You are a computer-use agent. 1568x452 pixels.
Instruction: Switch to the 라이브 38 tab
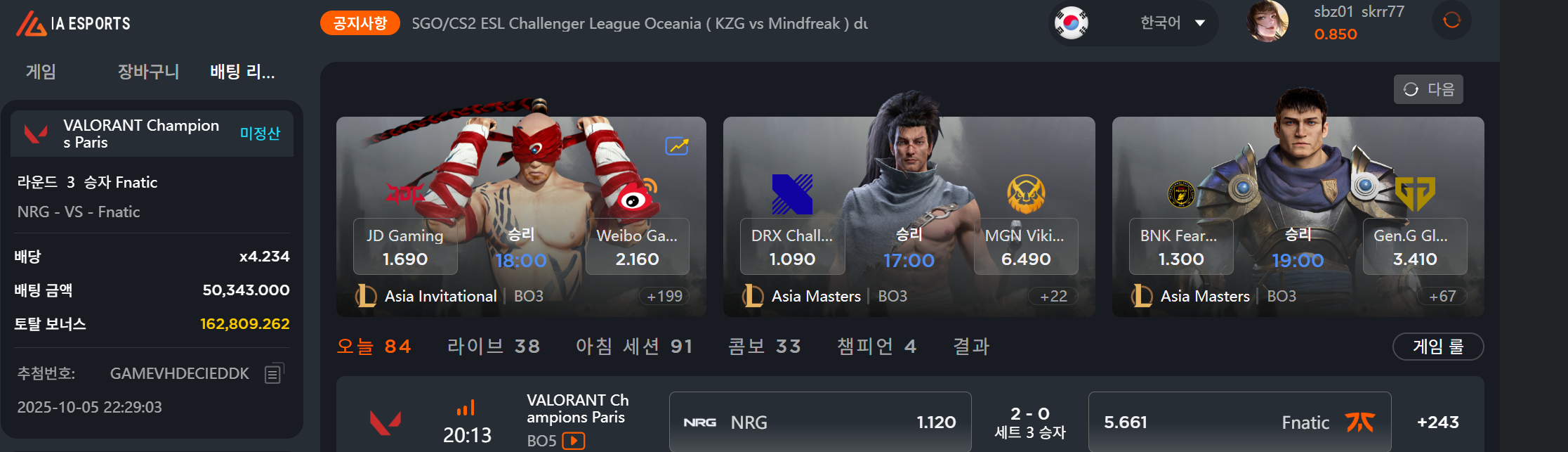(x=493, y=346)
